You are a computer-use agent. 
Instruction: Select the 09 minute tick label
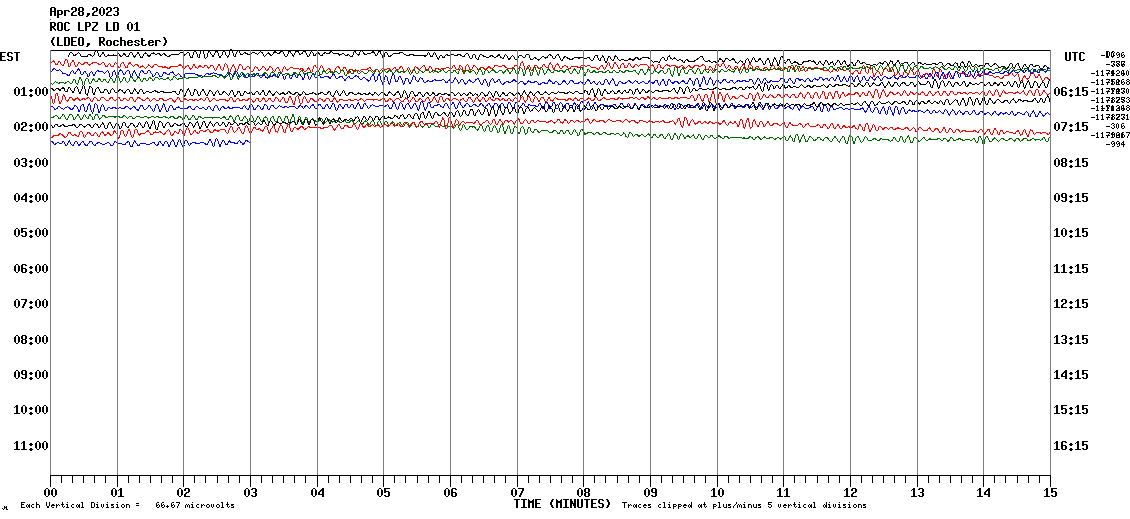click(650, 493)
